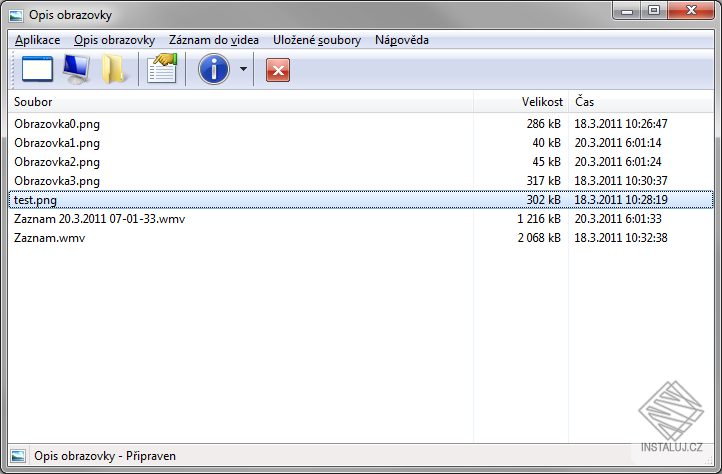Click the 286 kB size value
Viewport: 722px width, 474px height.
543,124
